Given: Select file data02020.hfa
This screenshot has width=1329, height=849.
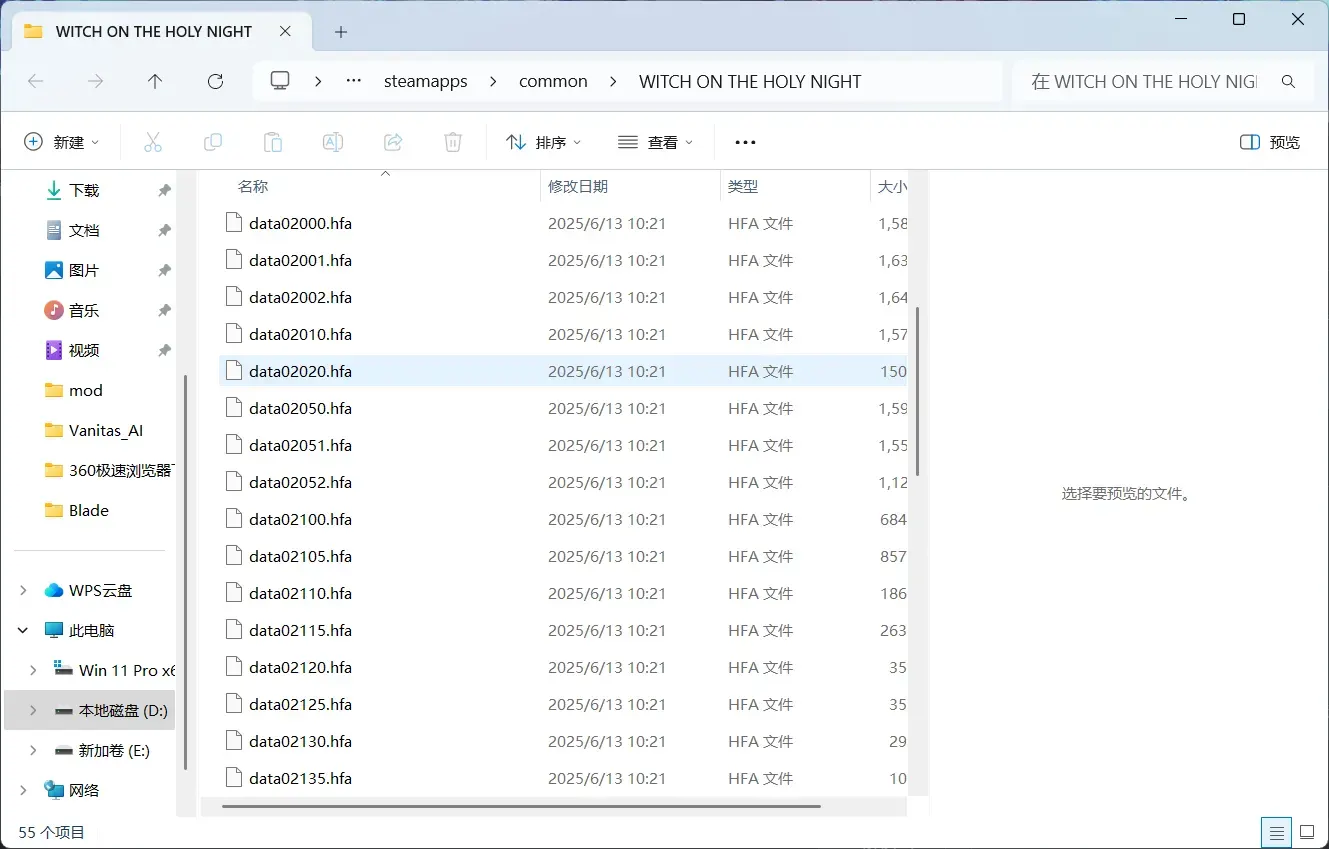Looking at the screenshot, I should point(563,371).
